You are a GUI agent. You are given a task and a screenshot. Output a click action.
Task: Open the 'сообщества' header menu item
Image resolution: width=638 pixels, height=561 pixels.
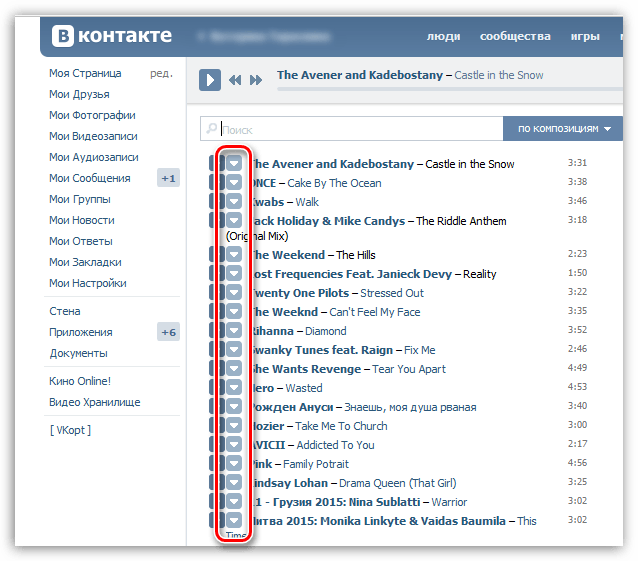[x=515, y=37]
